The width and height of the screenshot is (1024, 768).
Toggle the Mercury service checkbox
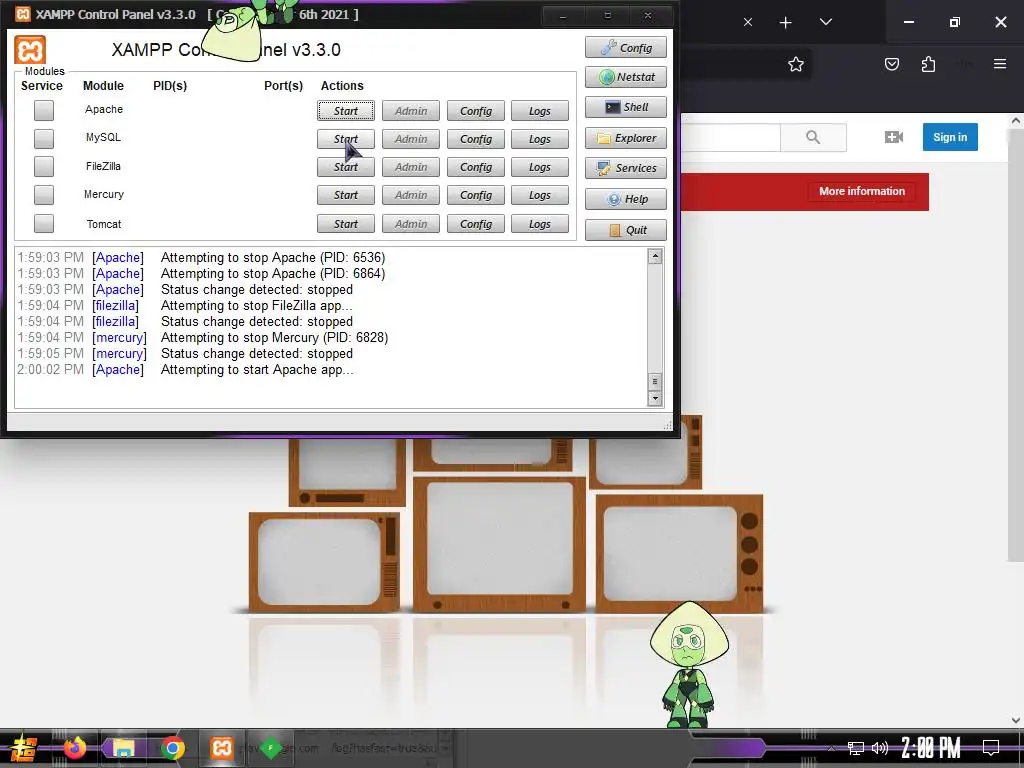44,195
